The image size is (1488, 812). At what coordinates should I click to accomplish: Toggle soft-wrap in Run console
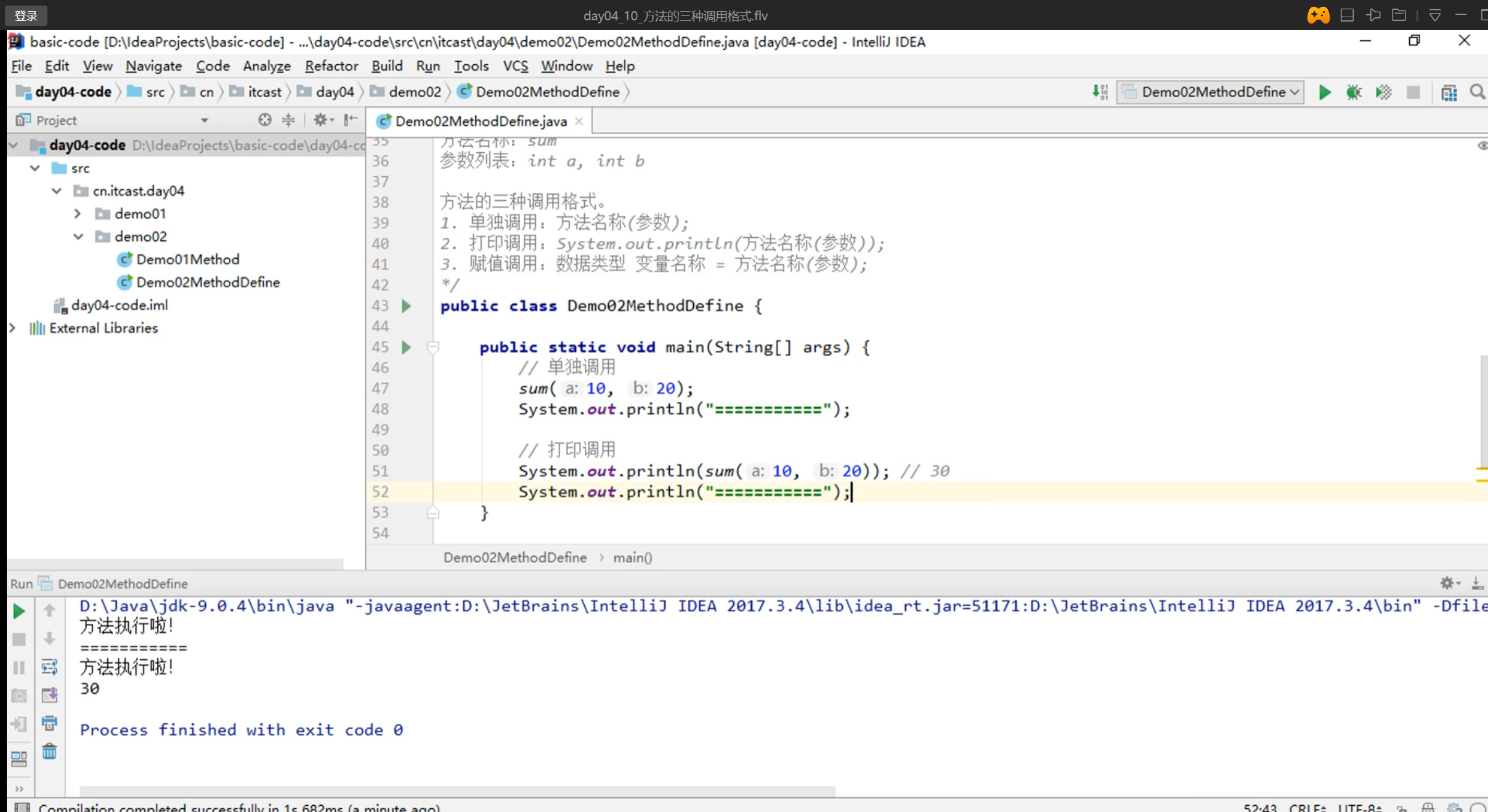click(x=49, y=667)
